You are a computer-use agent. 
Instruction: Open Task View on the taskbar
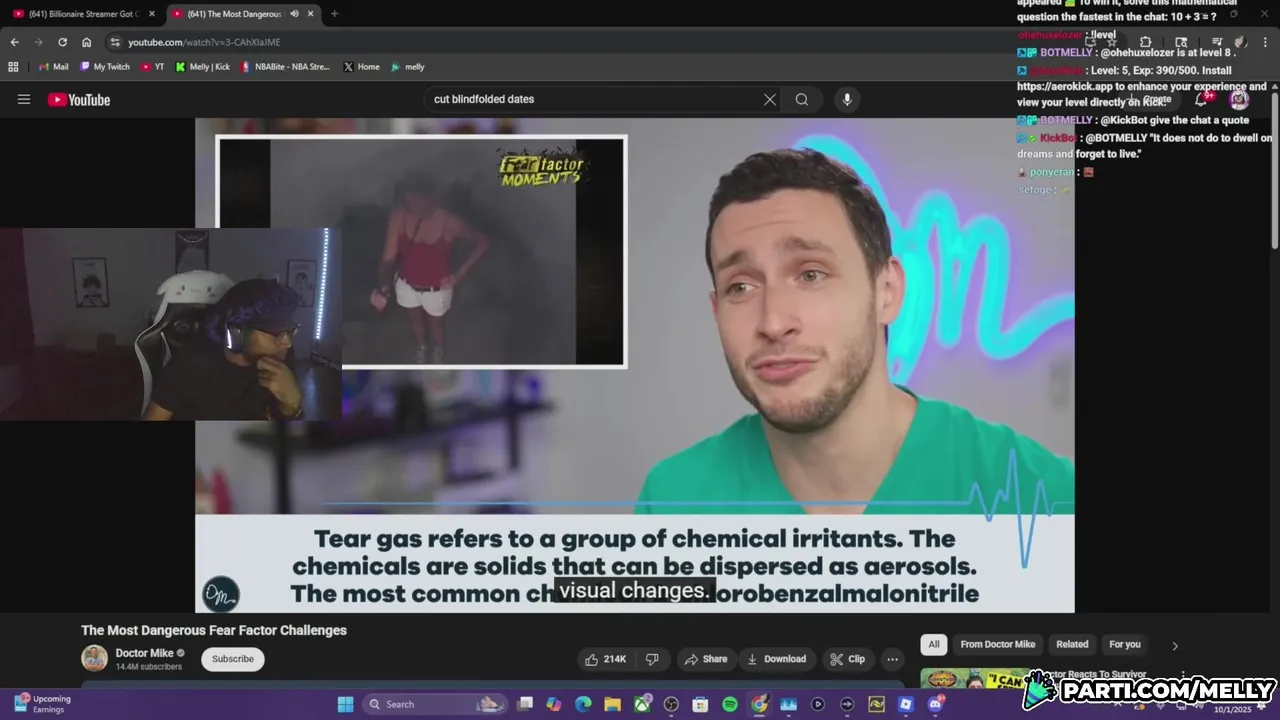pos(525,704)
